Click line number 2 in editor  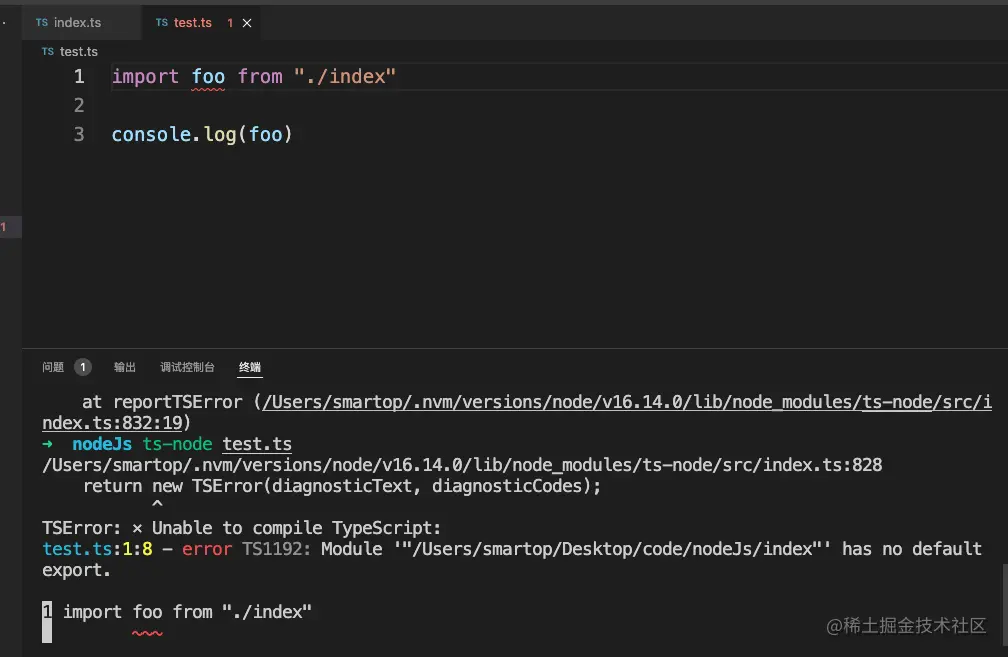79,105
